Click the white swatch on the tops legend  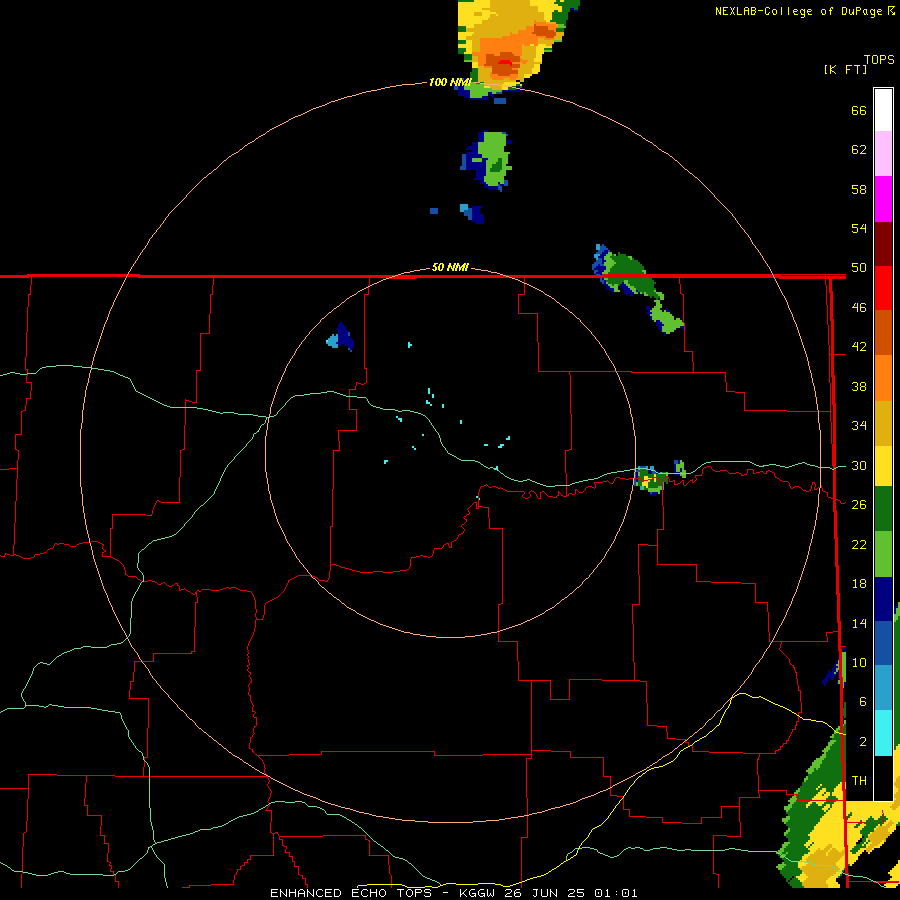883,110
